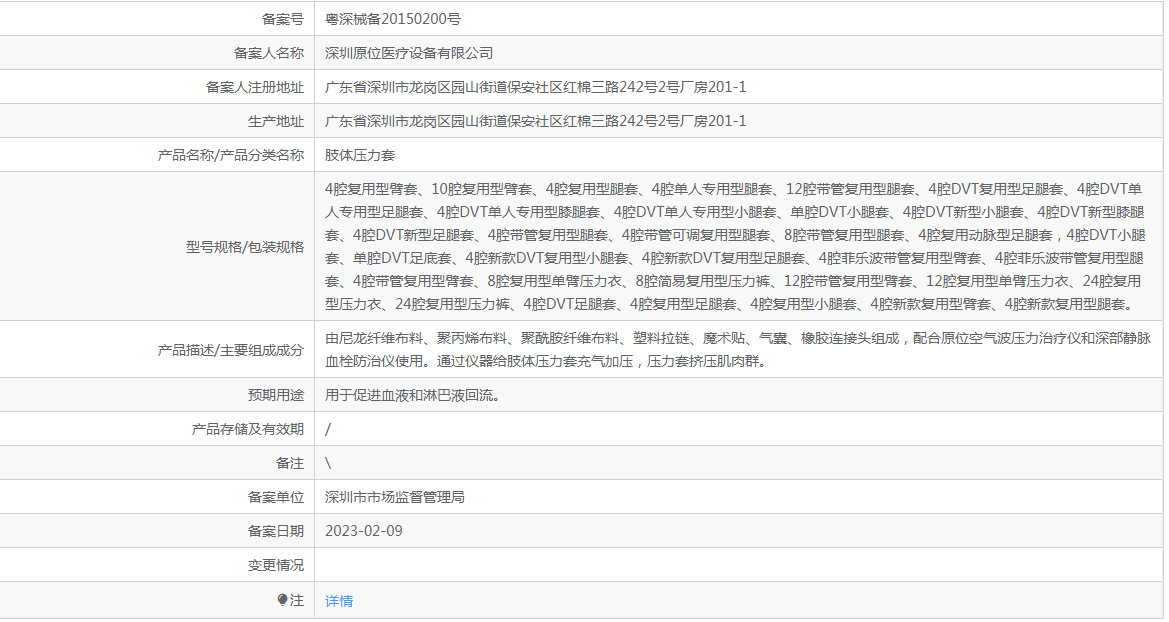The width and height of the screenshot is (1169, 622).
Task: Click the 备案单位 label
Action: 276,497
